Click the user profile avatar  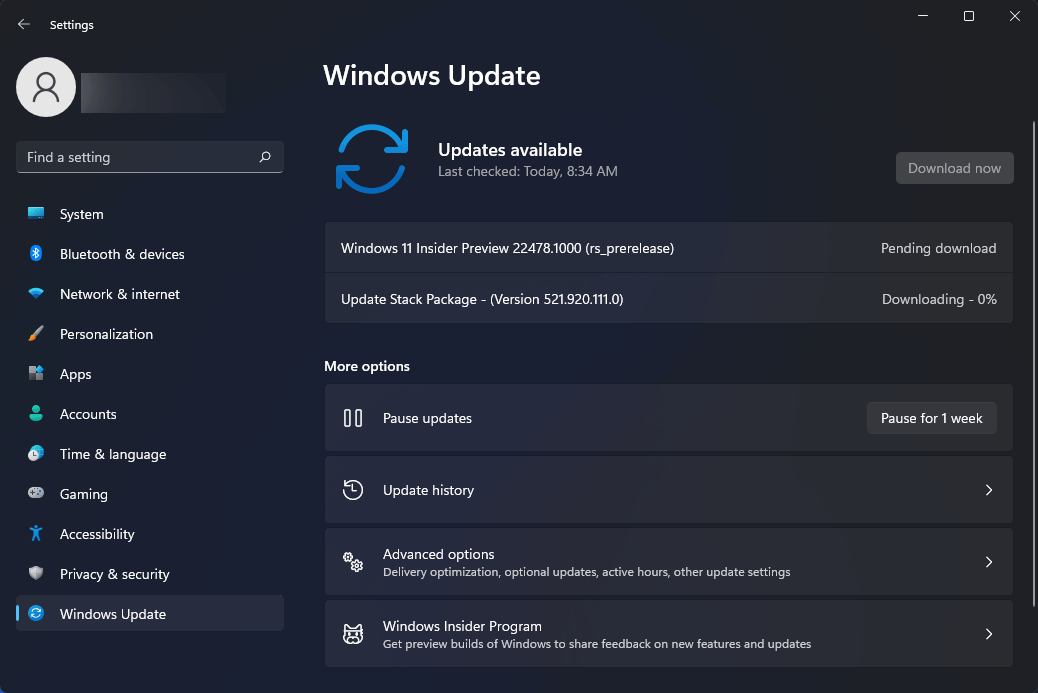point(46,87)
